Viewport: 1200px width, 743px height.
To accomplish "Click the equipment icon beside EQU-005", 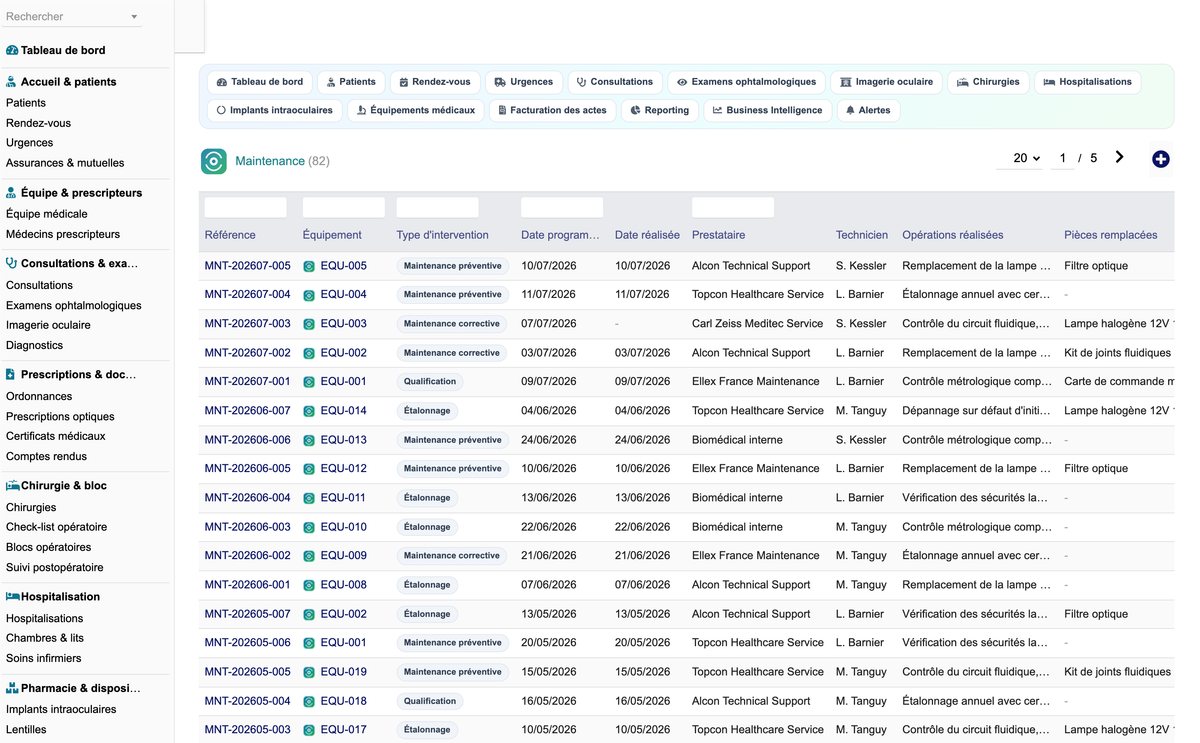I will coord(309,266).
